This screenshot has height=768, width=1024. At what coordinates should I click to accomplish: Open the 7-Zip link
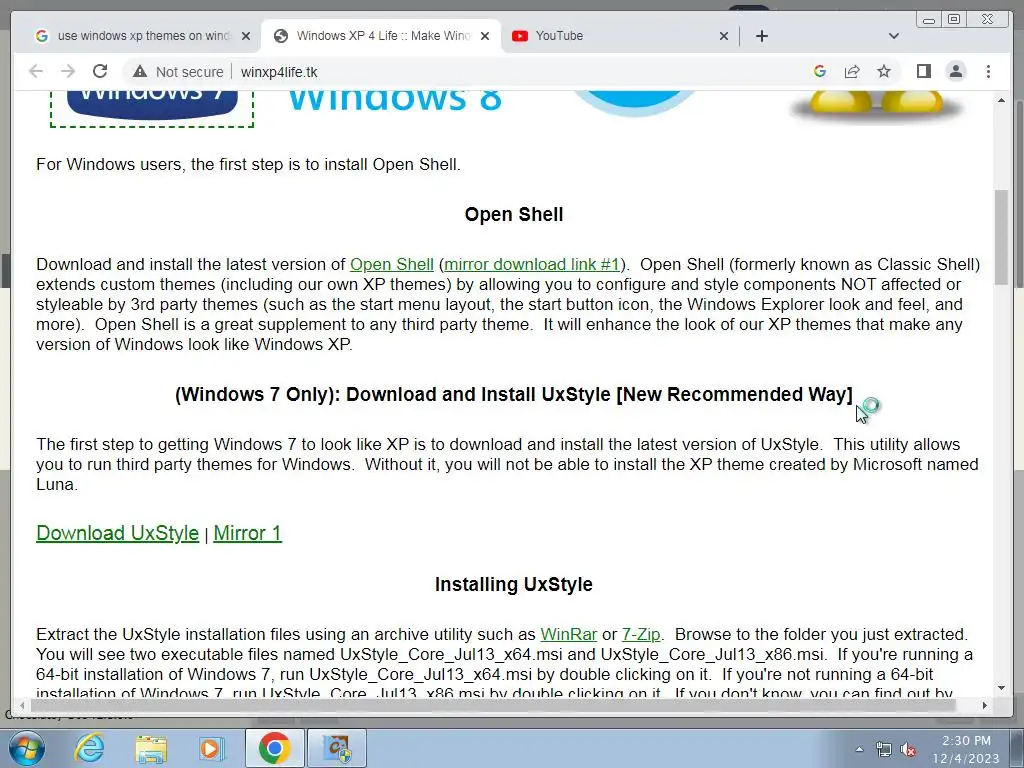coord(641,634)
